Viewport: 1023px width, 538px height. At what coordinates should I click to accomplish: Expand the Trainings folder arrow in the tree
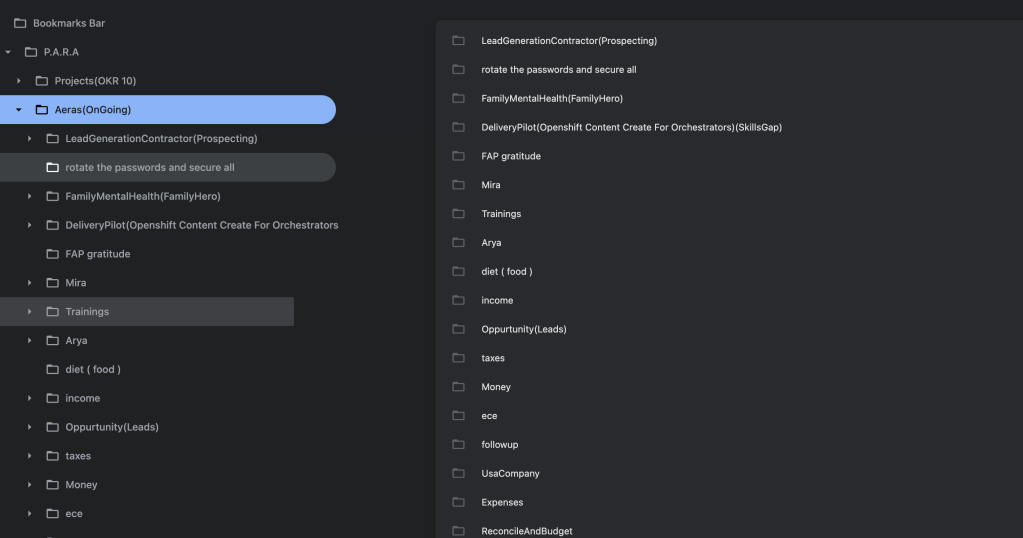tap(29, 312)
